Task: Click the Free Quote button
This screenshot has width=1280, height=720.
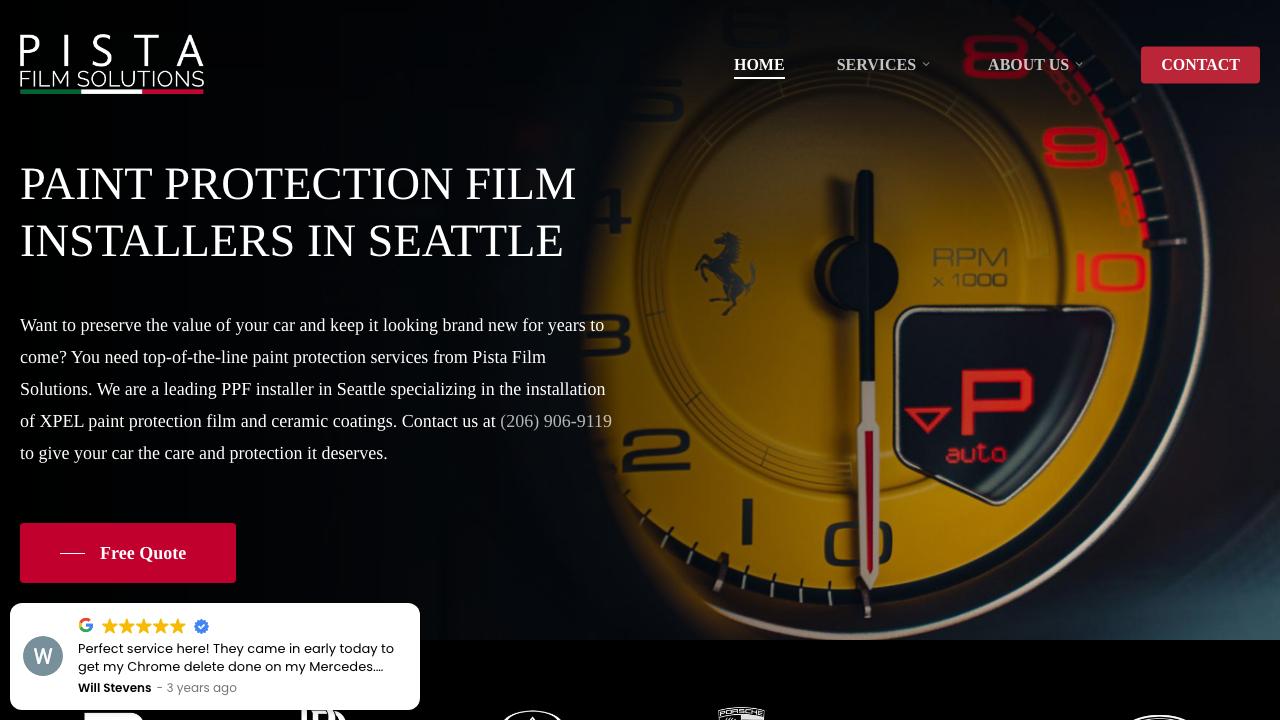Action: click(x=128, y=553)
